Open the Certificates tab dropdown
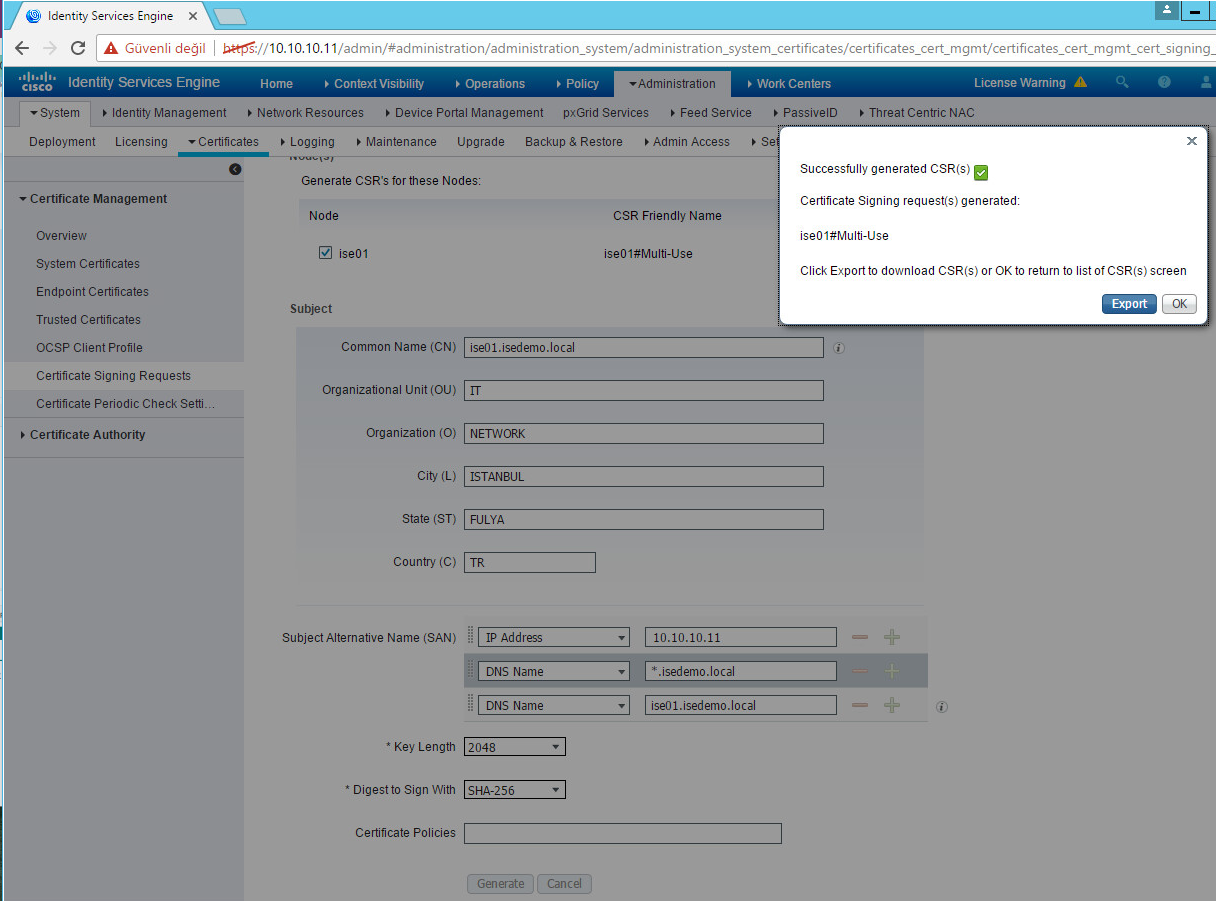 (223, 142)
